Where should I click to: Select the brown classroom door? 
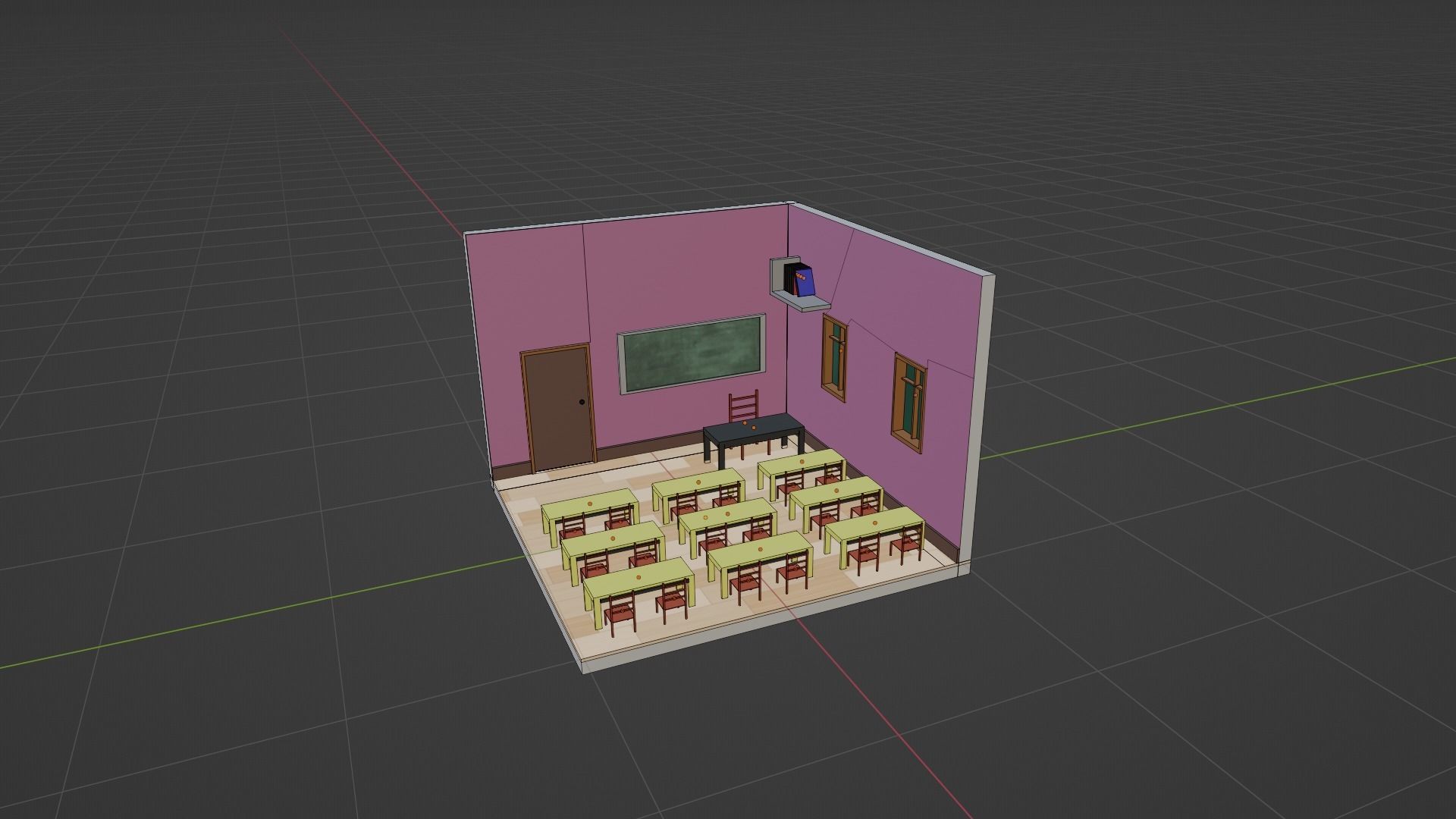pos(557,408)
